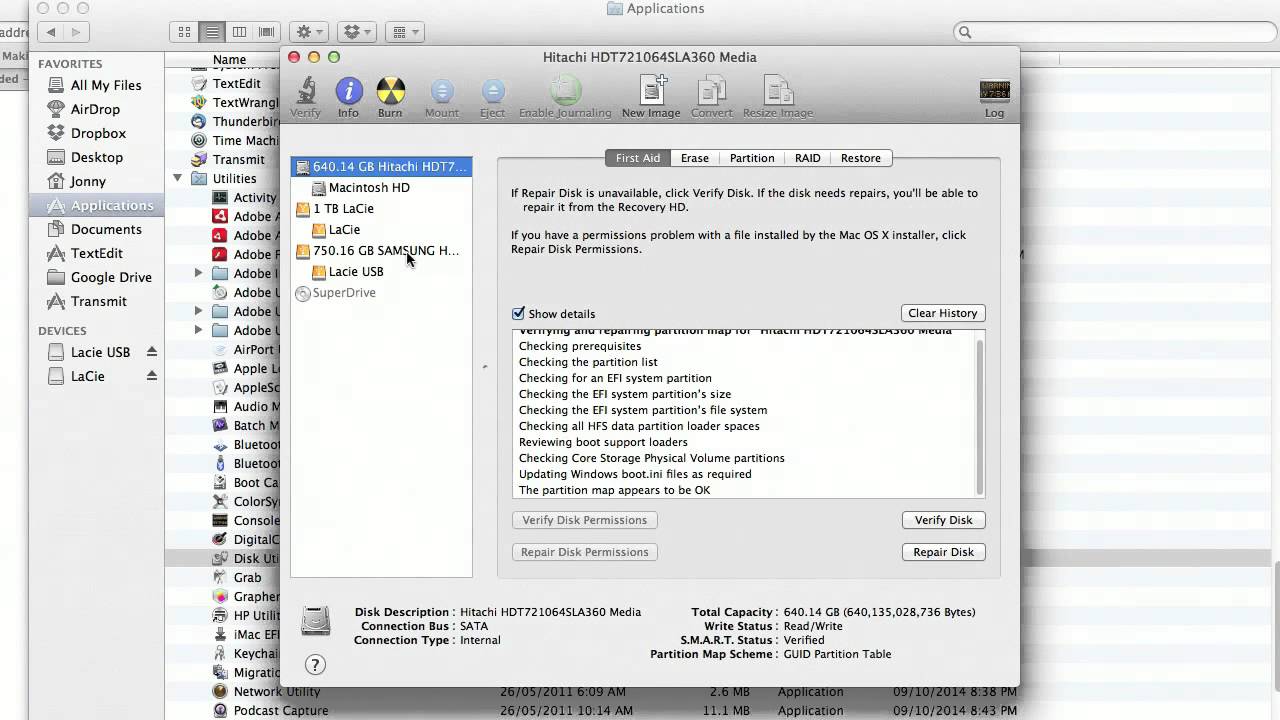Eject LaCie in Finder sidebar devices
The height and width of the screenshot is (720, 1280).
[x=152, y=376]
